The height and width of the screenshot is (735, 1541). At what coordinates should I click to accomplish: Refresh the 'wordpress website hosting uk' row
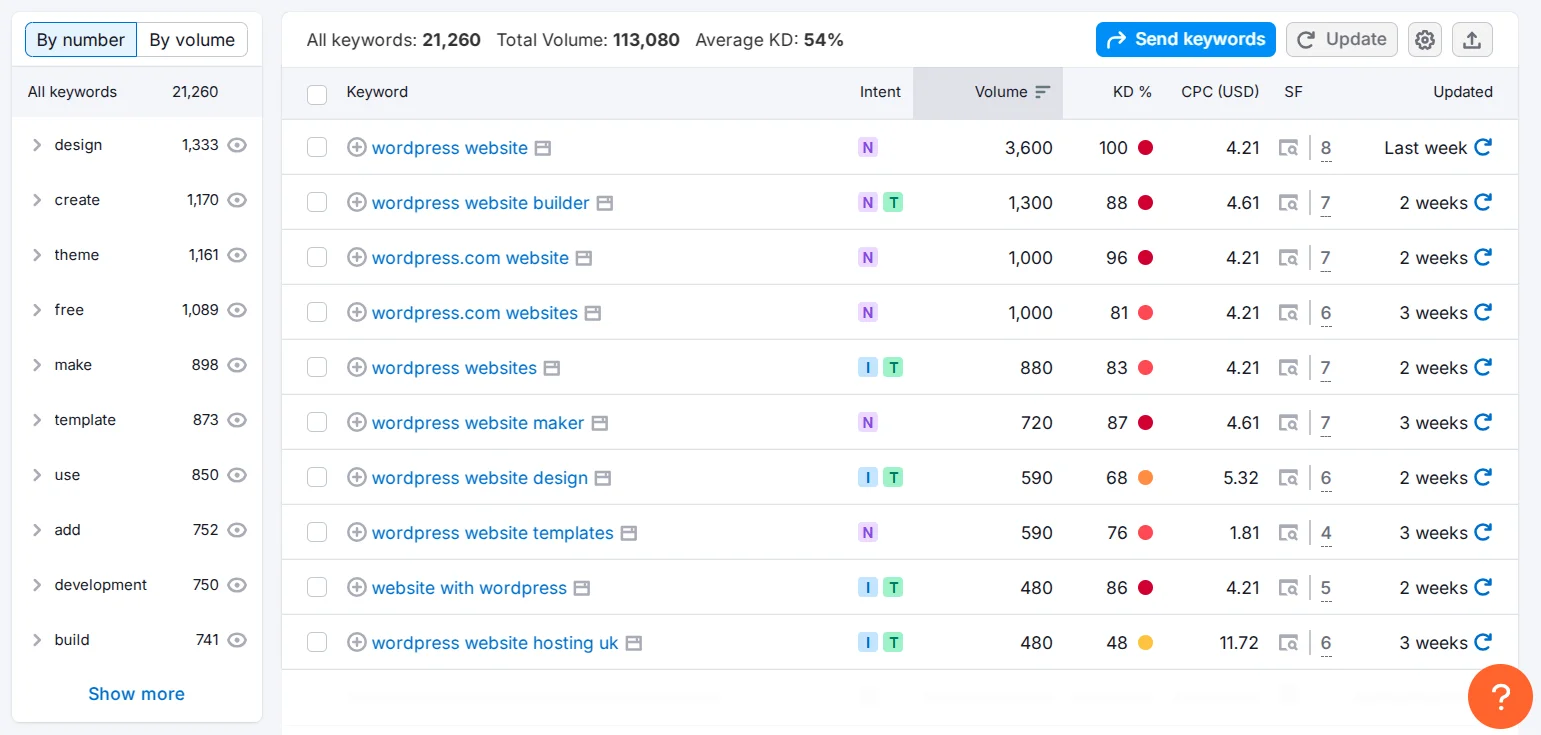(x=1483, y=642)
